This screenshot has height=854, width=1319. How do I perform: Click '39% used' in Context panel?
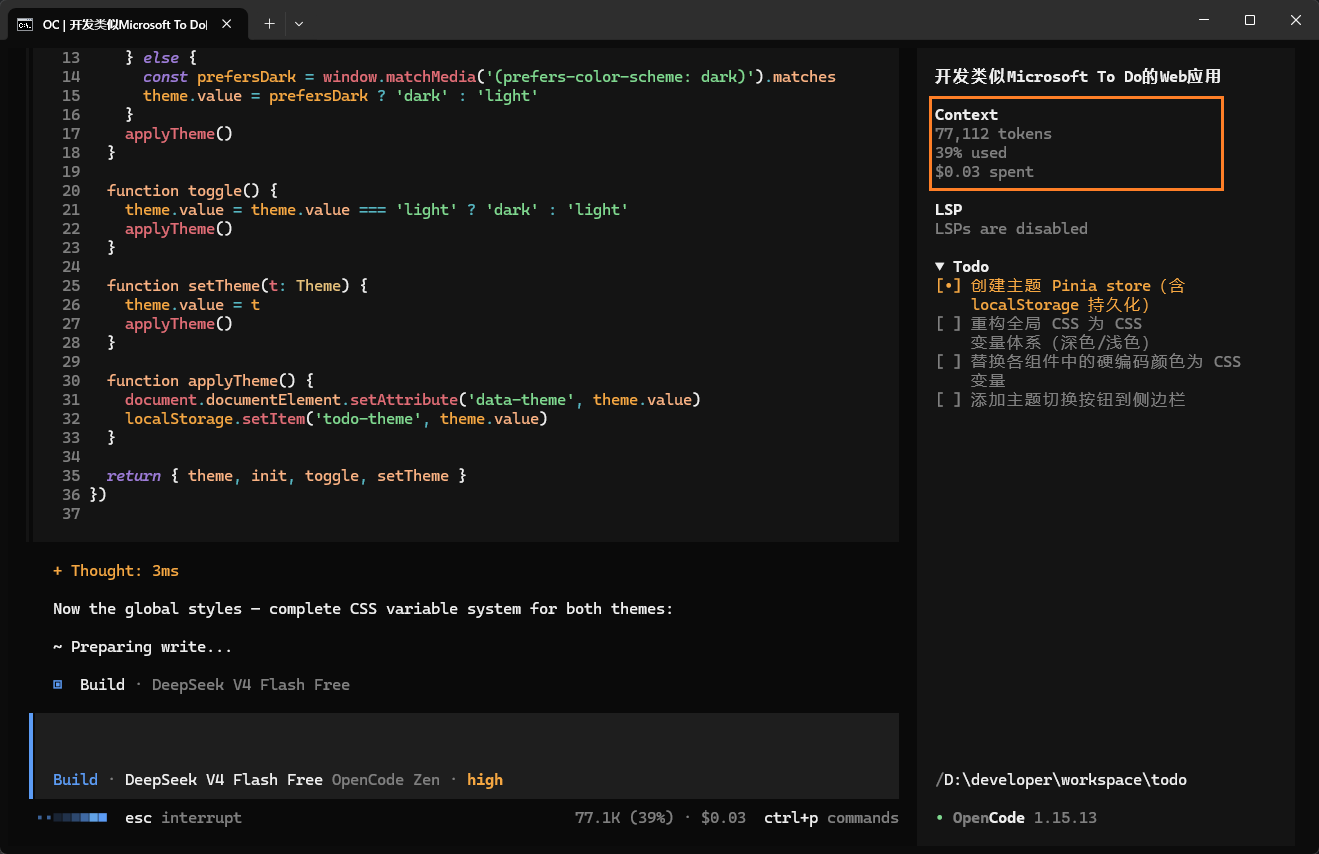click(x=971, y=153)
